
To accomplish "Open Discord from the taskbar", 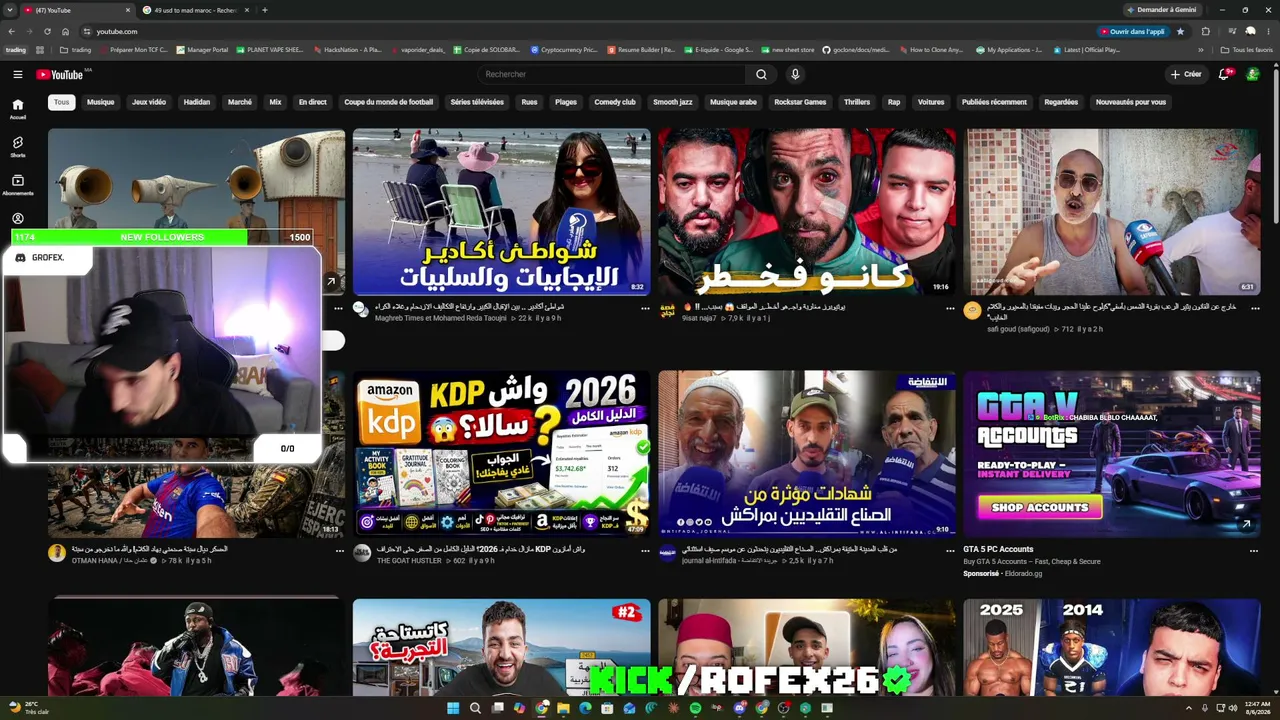I will click(x=739, y=708).
